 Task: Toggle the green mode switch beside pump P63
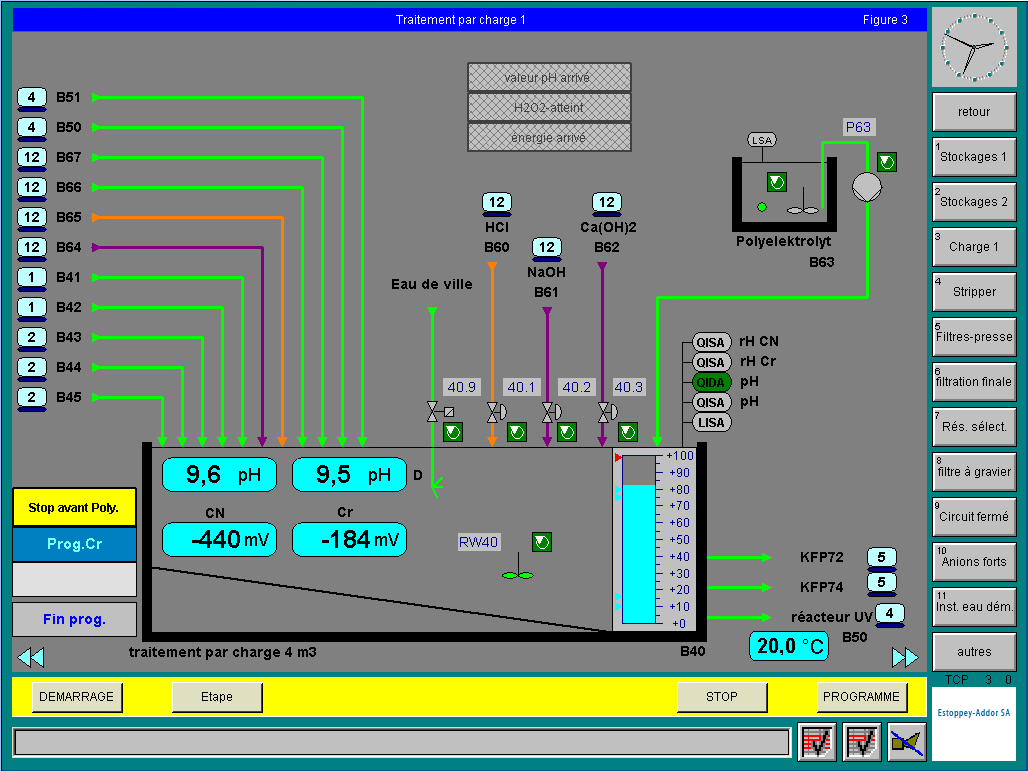pos(887,162)
